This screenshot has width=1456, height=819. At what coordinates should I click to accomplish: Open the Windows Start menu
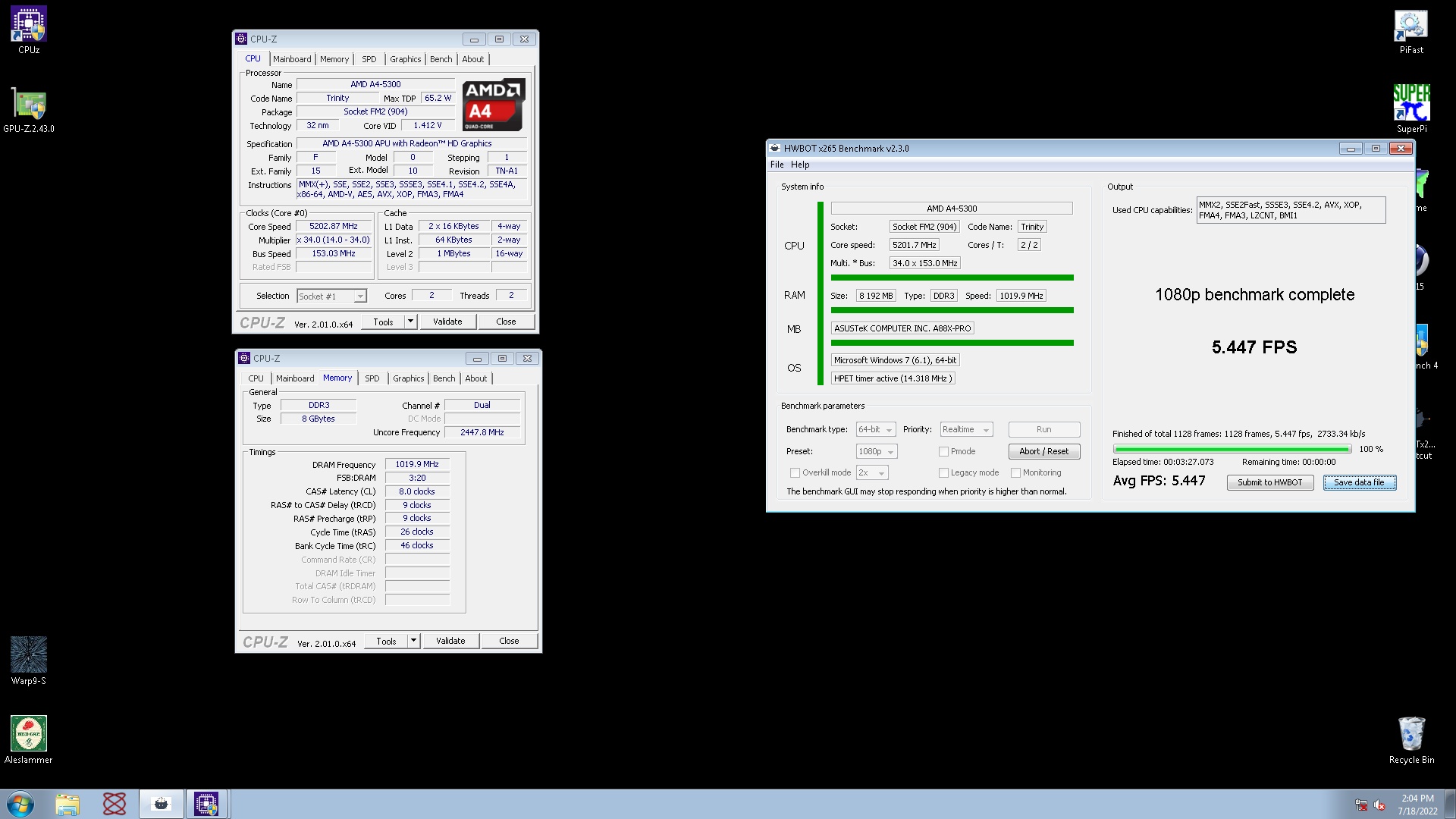[20, 804]
